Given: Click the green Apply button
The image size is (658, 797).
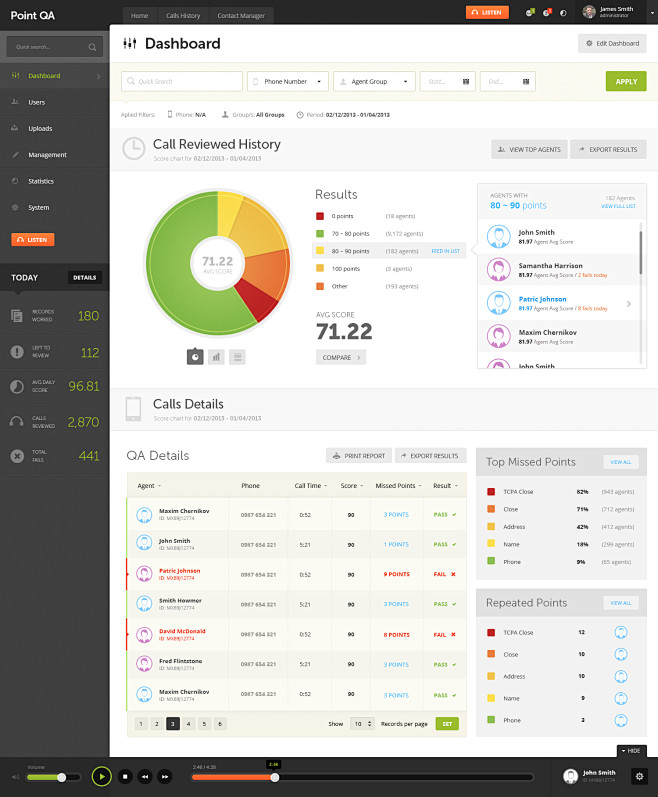Looking at the screenshot, I should point(626,81).
